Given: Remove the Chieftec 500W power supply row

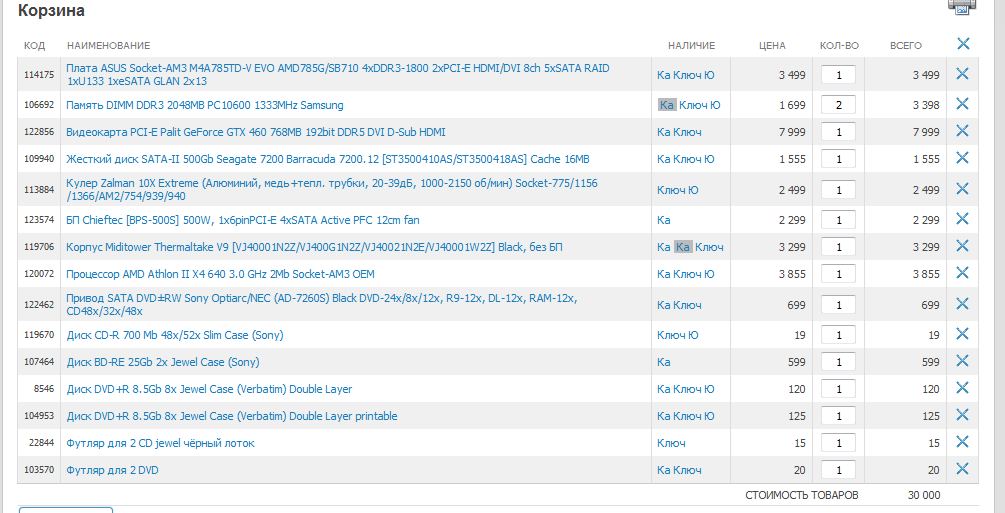Looking at the screenshot, I should click(962, 219).
